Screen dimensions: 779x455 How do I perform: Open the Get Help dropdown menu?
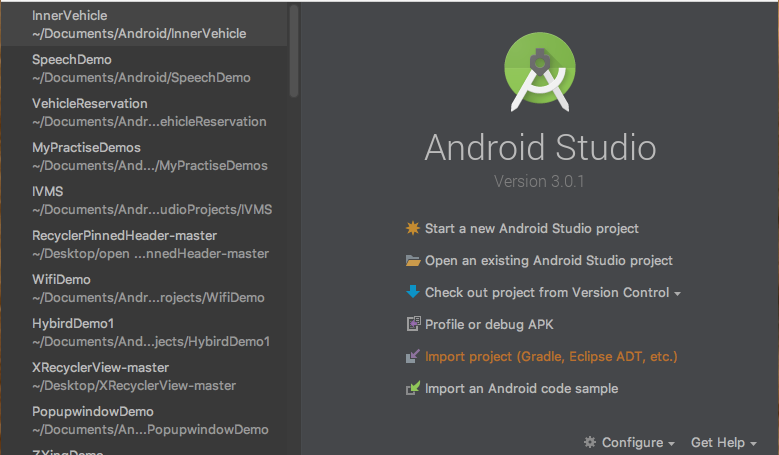point(723,442)
